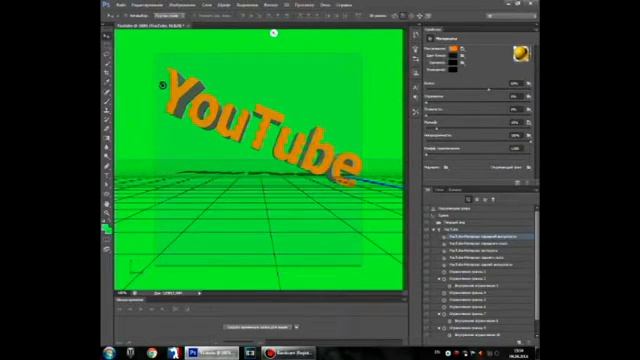Toggle visibility of Окружающая среда row
This screenshot has height=360, width=640.
point(427,209)
